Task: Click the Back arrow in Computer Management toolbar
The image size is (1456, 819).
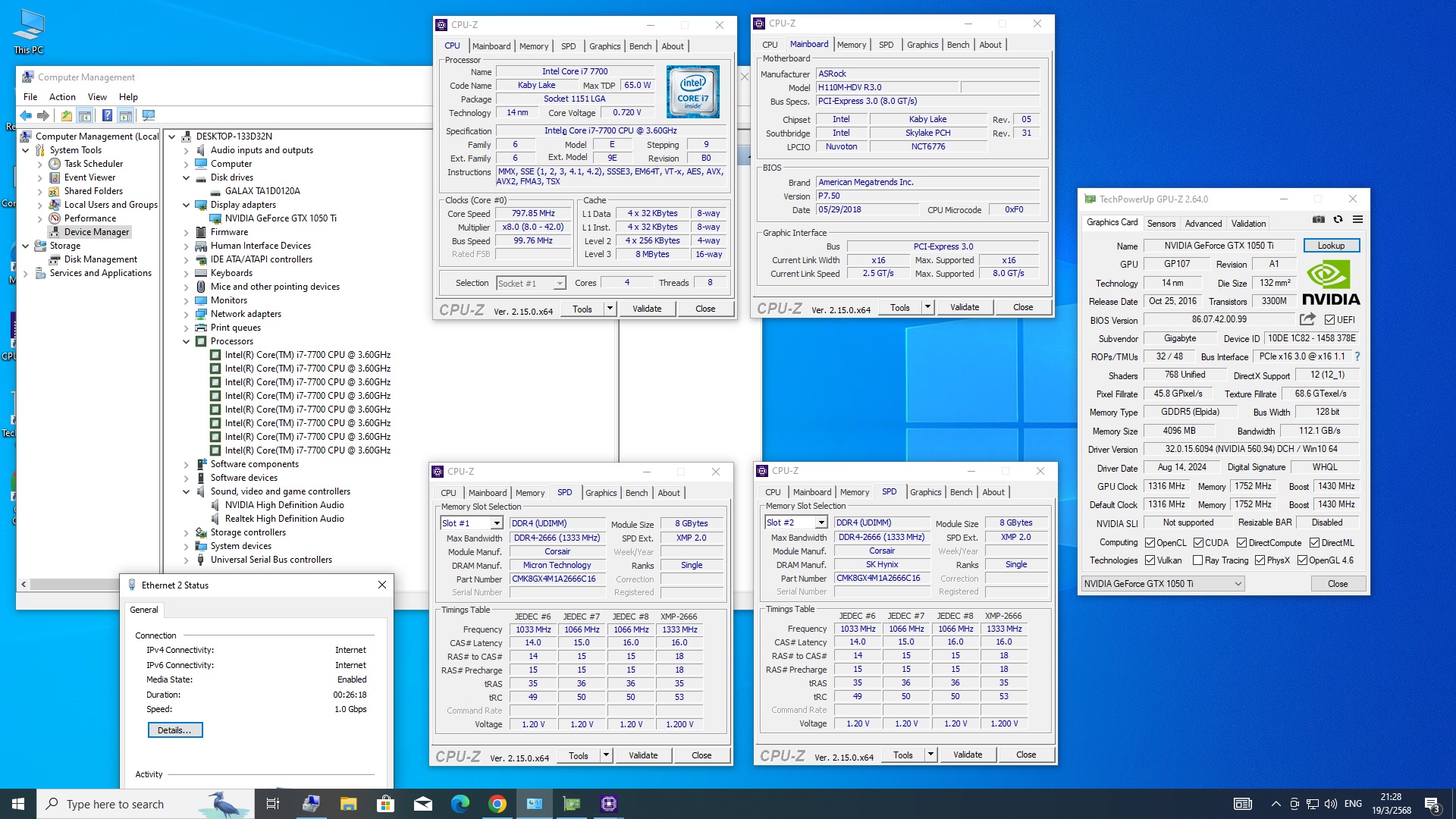Action: [26, 115]
